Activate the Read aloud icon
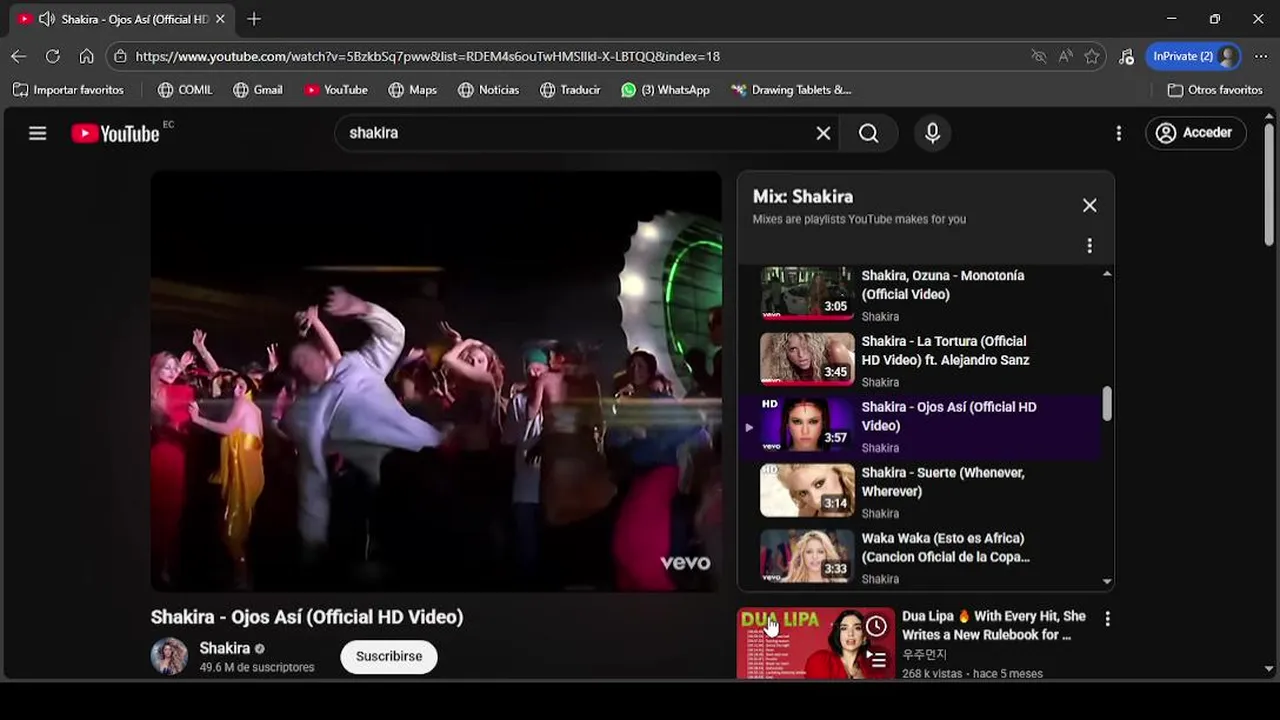1280x720 pixels. pyautogui.click(x=1066, y=56)
